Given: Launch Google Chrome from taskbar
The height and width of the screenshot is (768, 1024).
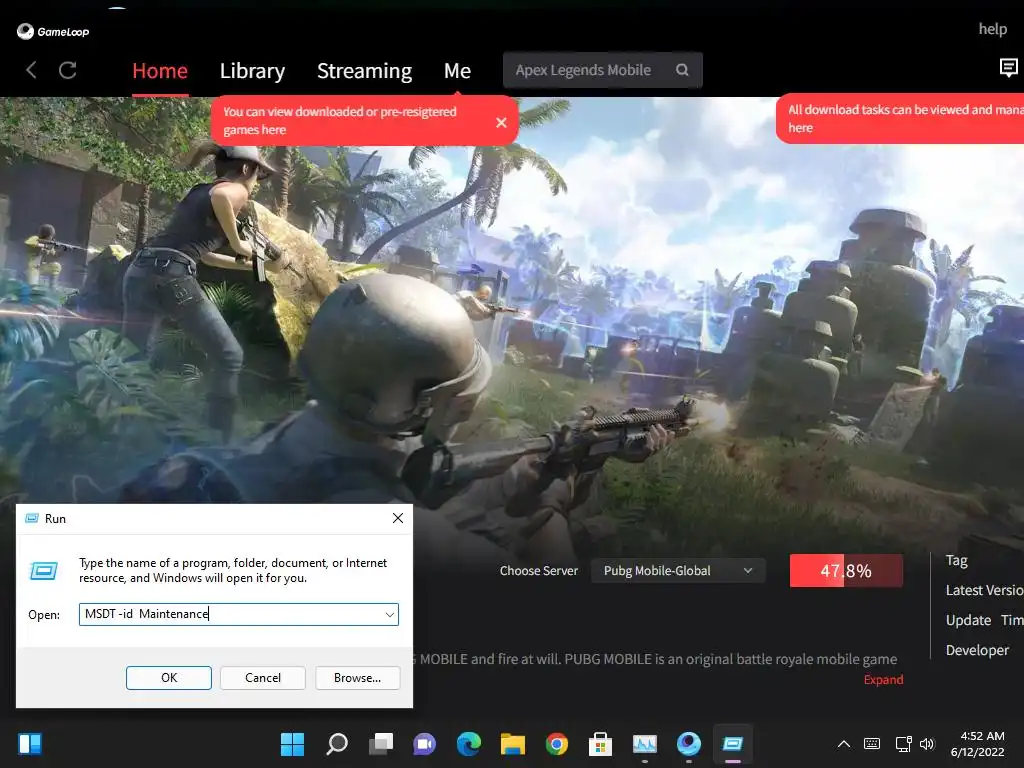Looking at the screenshot, I should point(556,744).
